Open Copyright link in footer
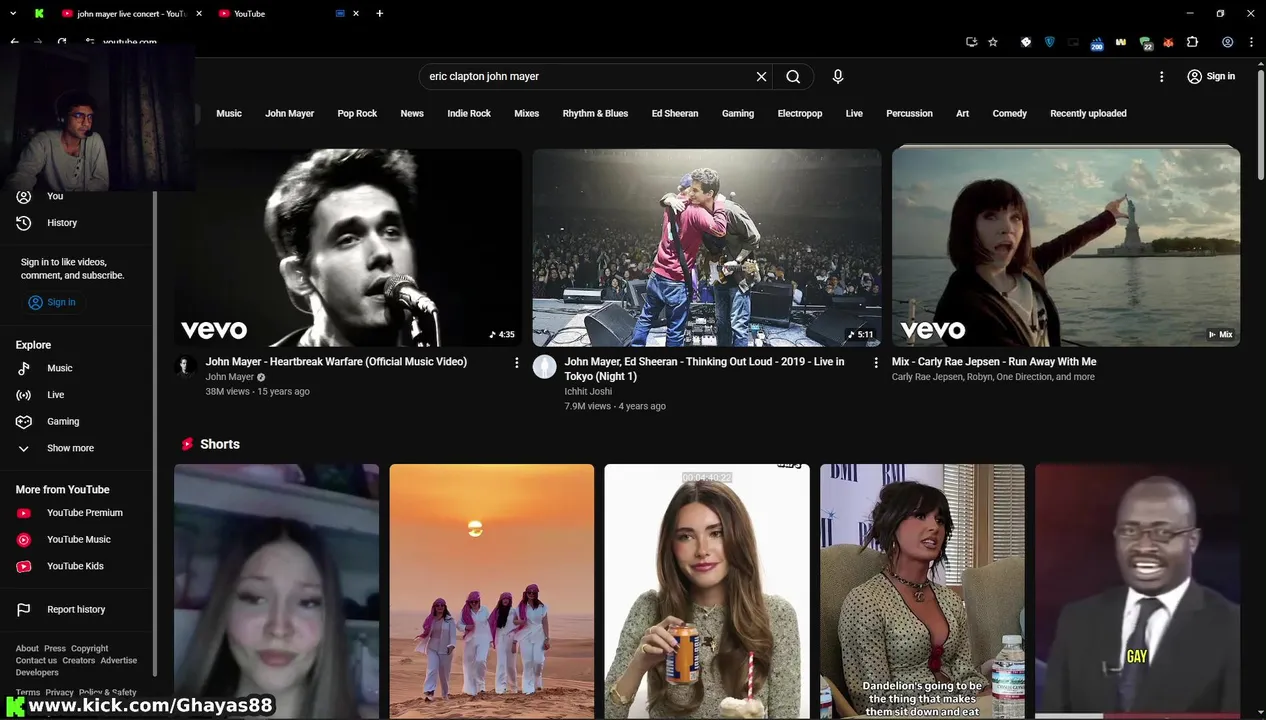Viewport: 1266px width, 720px height. [90, 649]
